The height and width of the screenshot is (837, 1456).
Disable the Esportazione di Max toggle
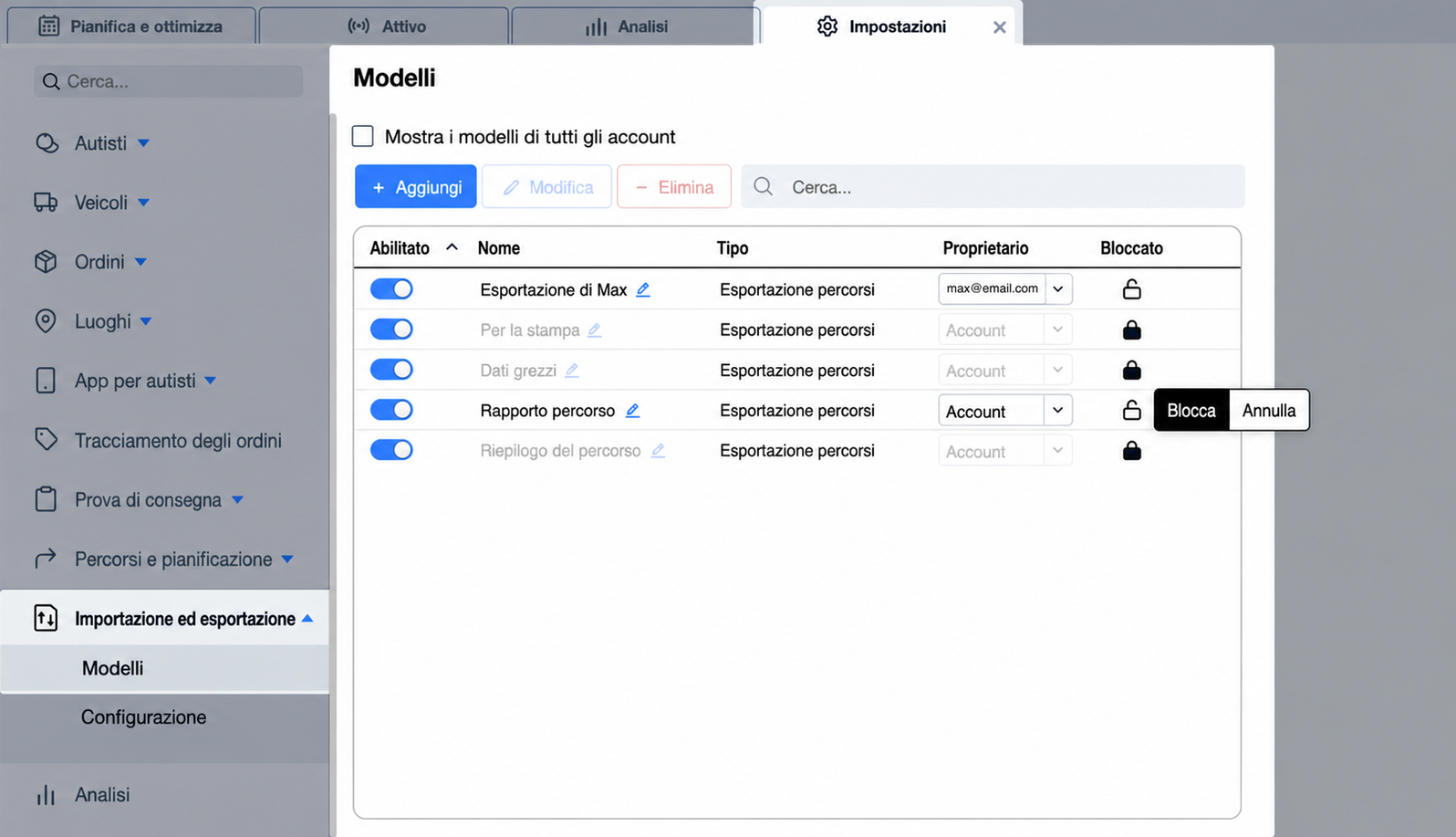[x=391, y=289]
